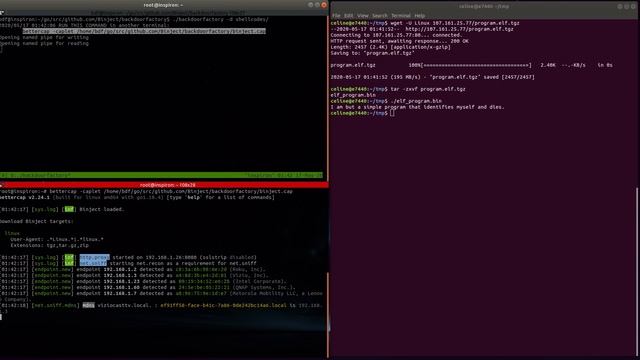Click the highlighted http.proxy label
The width and height of the screenshot is (640, 360).
pos(94,257)
